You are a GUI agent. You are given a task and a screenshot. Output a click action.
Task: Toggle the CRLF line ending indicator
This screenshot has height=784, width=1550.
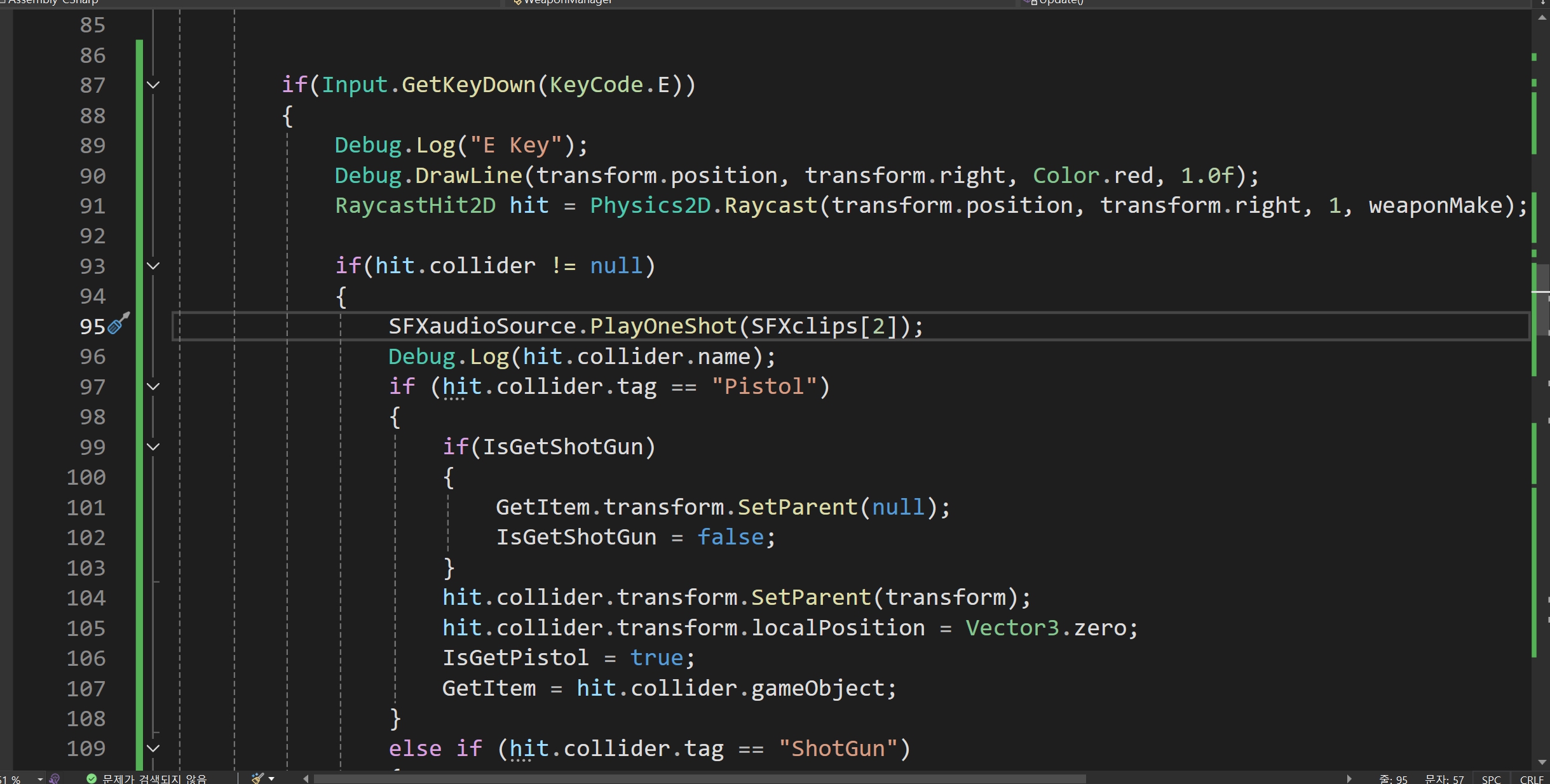1532,779
